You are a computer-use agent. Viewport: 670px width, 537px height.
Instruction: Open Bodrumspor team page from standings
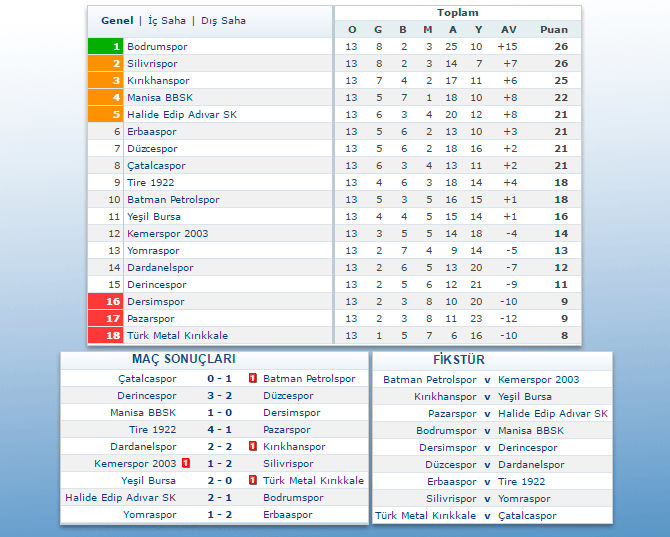click(x=157, y=47)
